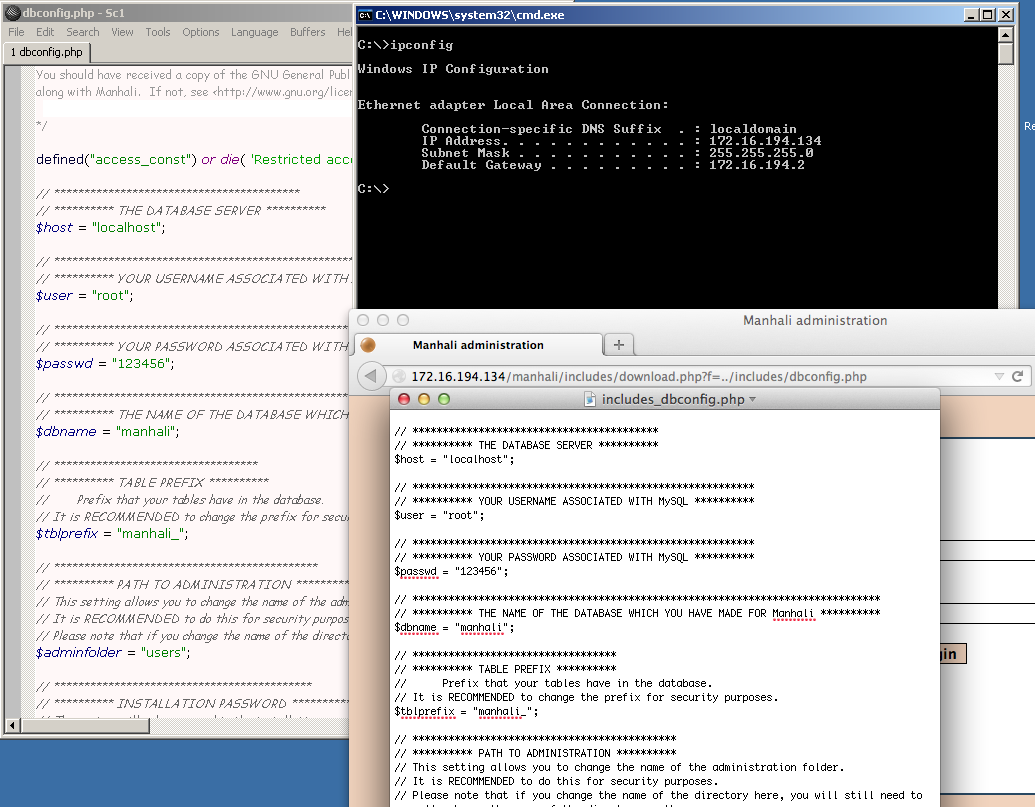Open includes_dbconfig.php title dropdown arrow
This screenshot has width=1035, height=807.
pyautogui.click(x=752, y=399)
